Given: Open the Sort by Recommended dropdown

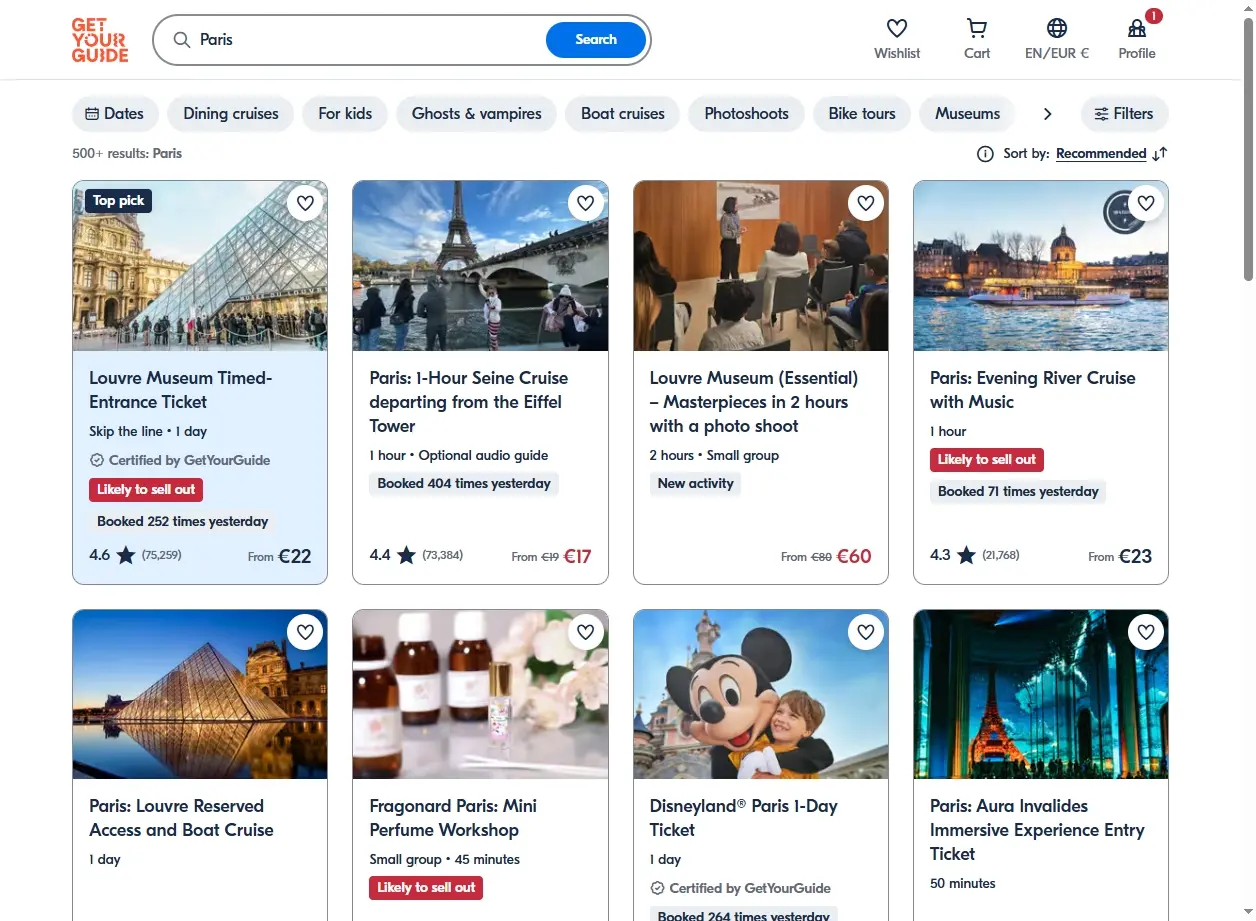Looking at the screenshot, I should point(1101,154).
